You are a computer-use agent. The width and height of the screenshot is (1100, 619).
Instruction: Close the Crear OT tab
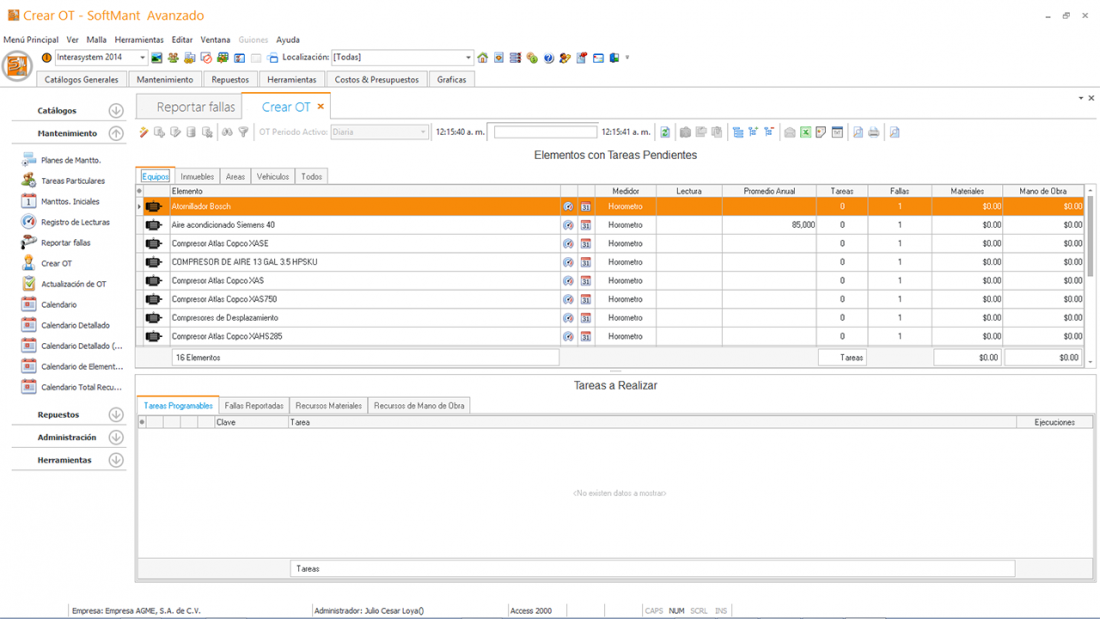coord(321,107)
